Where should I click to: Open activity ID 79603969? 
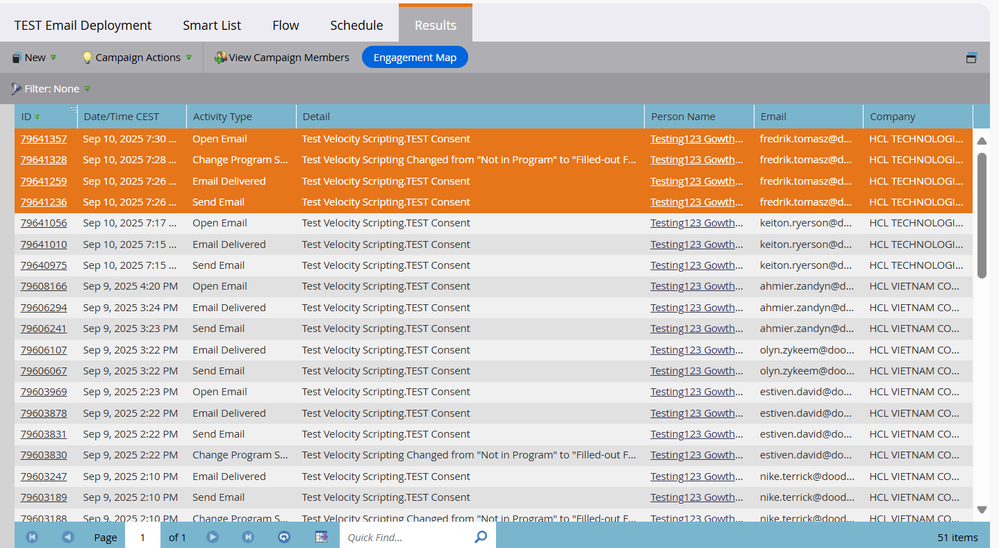(43, 392)
